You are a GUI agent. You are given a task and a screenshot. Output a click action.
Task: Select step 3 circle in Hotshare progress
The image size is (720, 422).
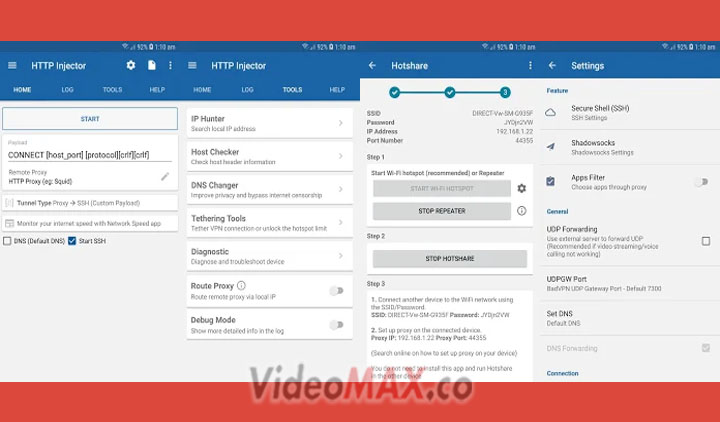coord(505,92)
